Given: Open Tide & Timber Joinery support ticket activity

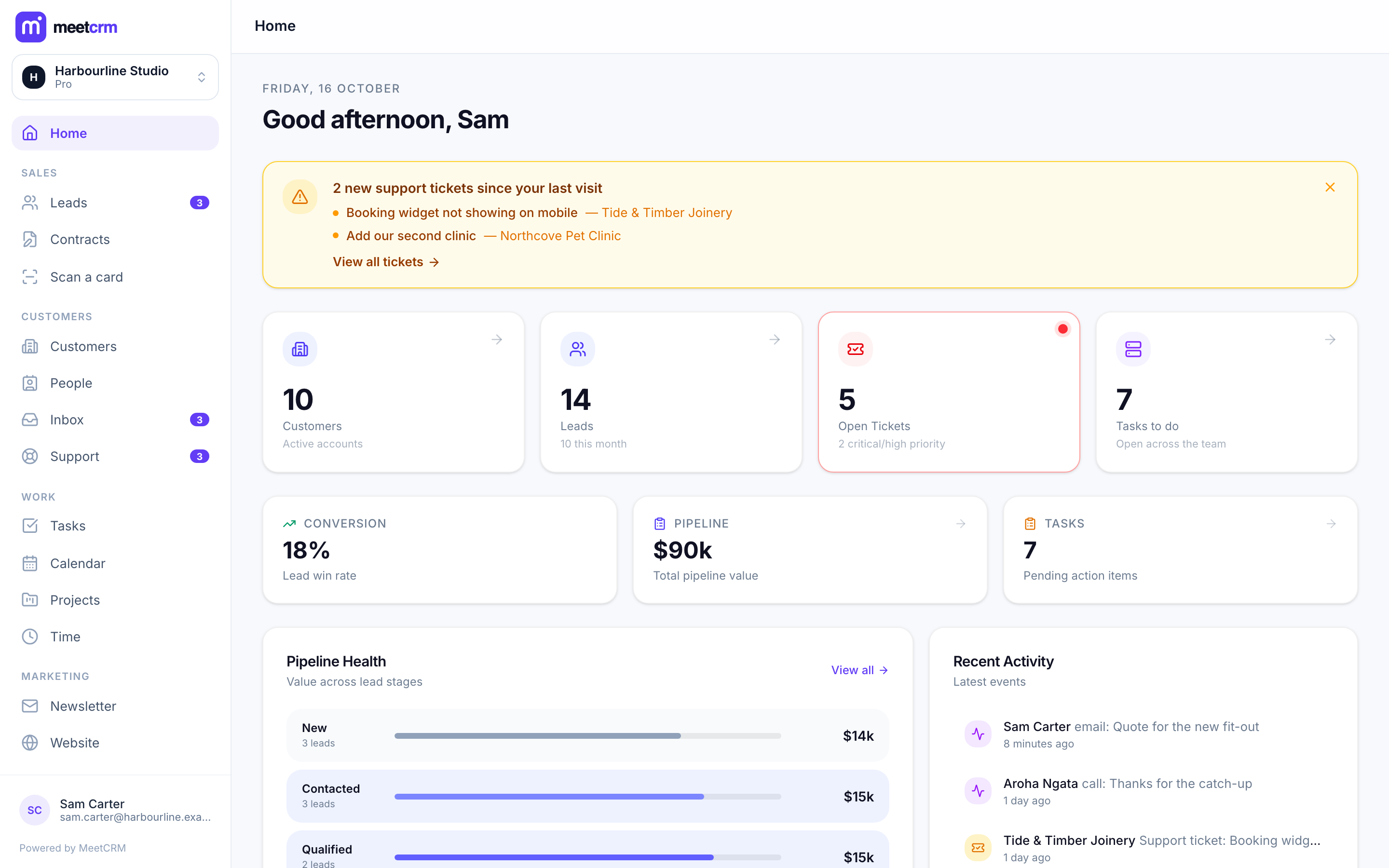Looking at the screenshot, I should tap(1143, 848).
